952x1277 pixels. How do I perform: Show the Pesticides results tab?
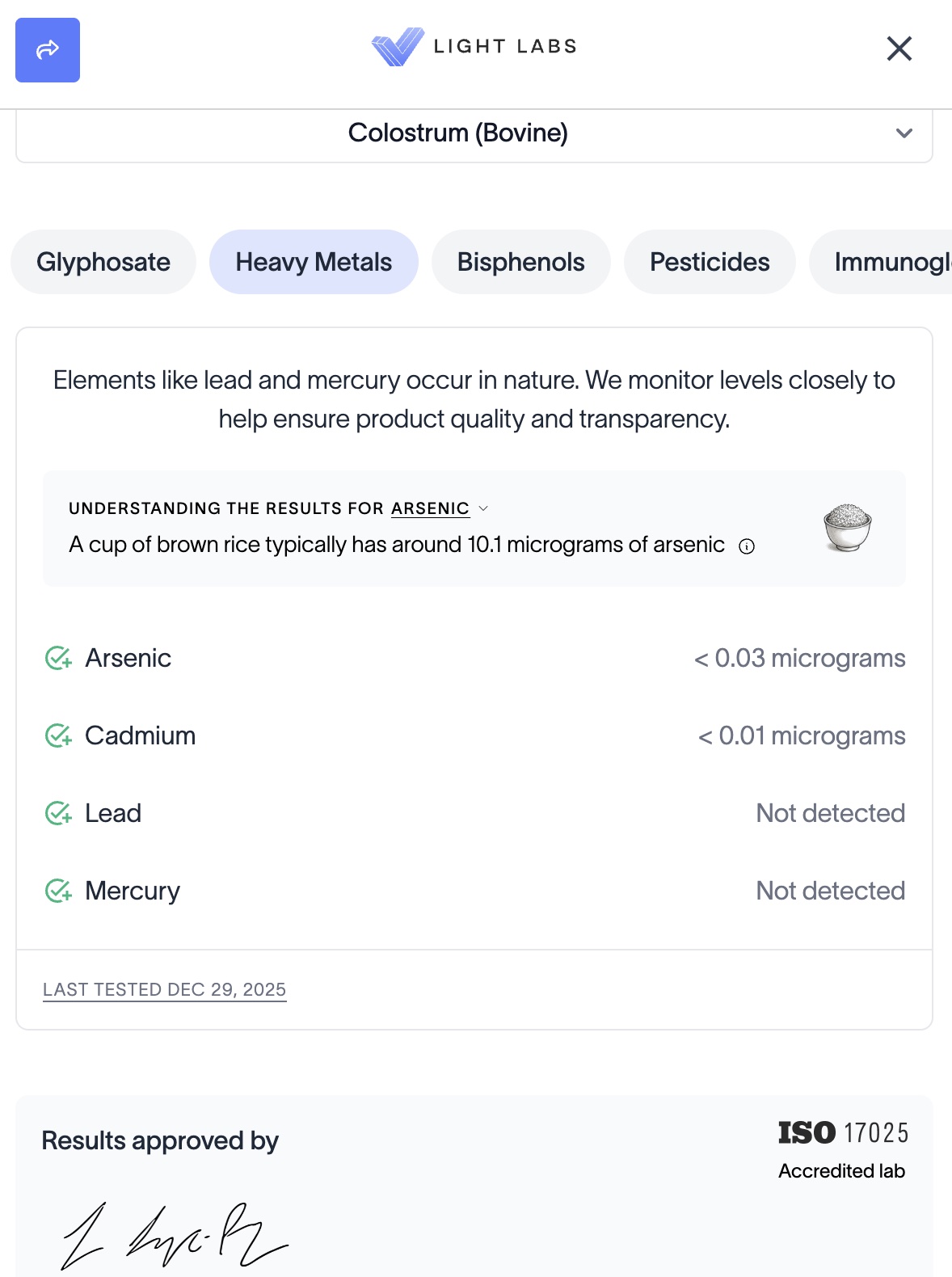click(x=710, y=262)
